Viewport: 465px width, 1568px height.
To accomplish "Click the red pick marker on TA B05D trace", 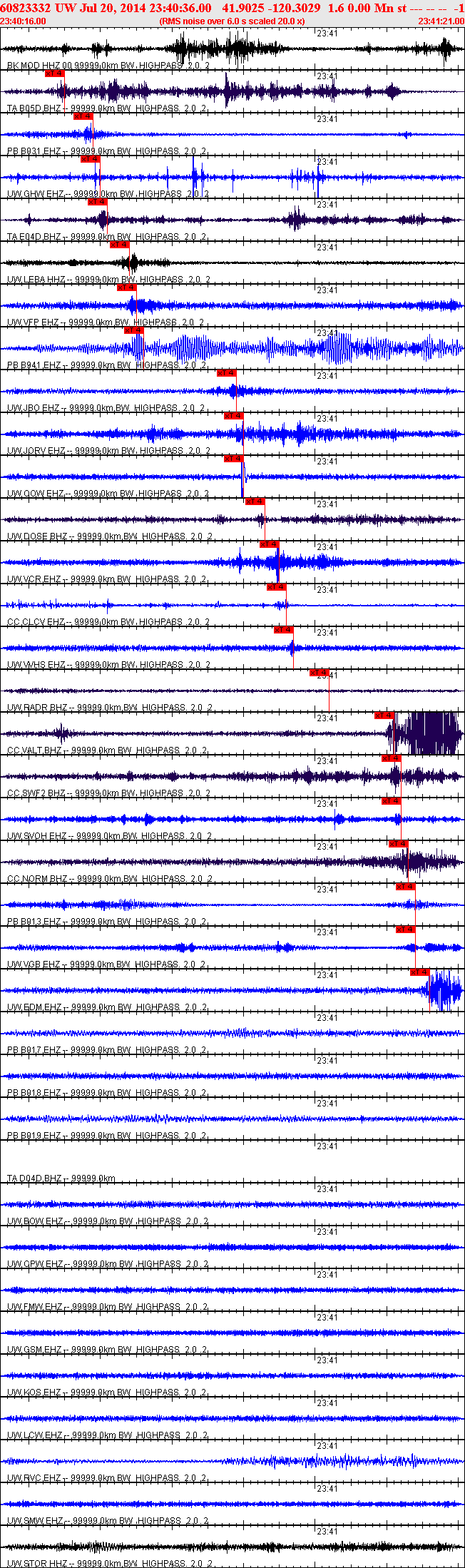I will point(55,73).
